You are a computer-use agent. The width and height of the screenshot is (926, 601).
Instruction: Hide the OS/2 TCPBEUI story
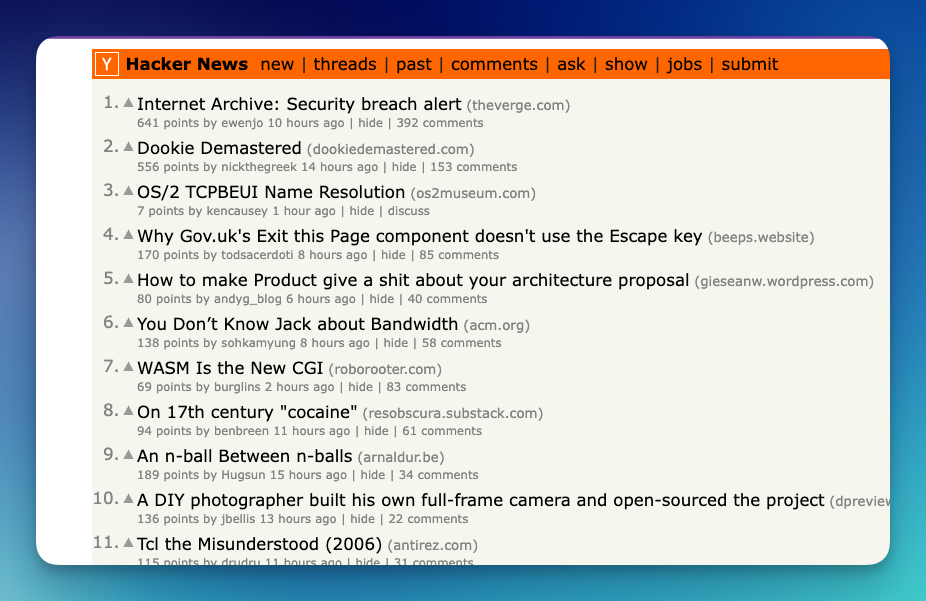361,211
